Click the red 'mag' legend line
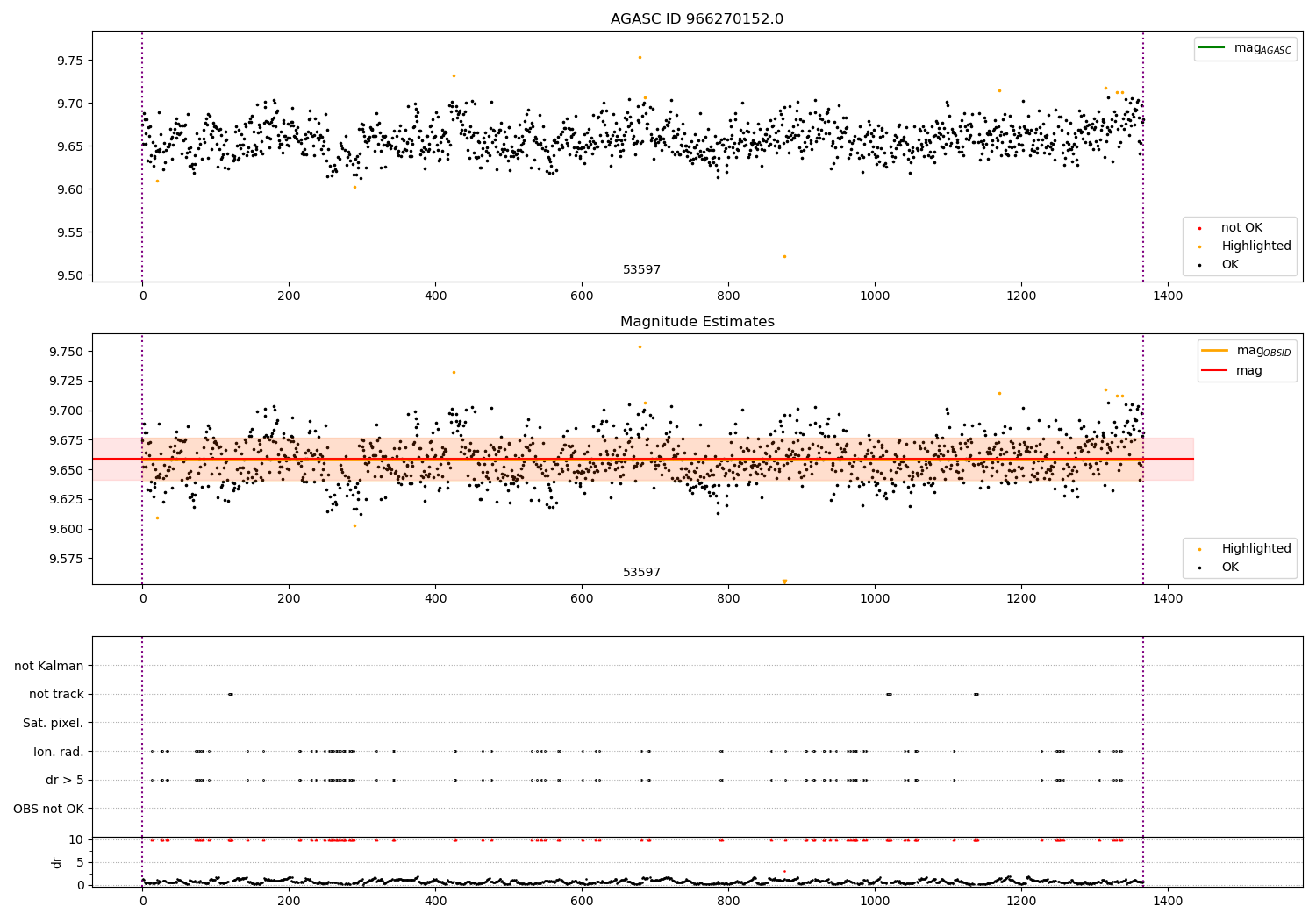Screen dimensions: 1316x921 (x=1214, y=370)
